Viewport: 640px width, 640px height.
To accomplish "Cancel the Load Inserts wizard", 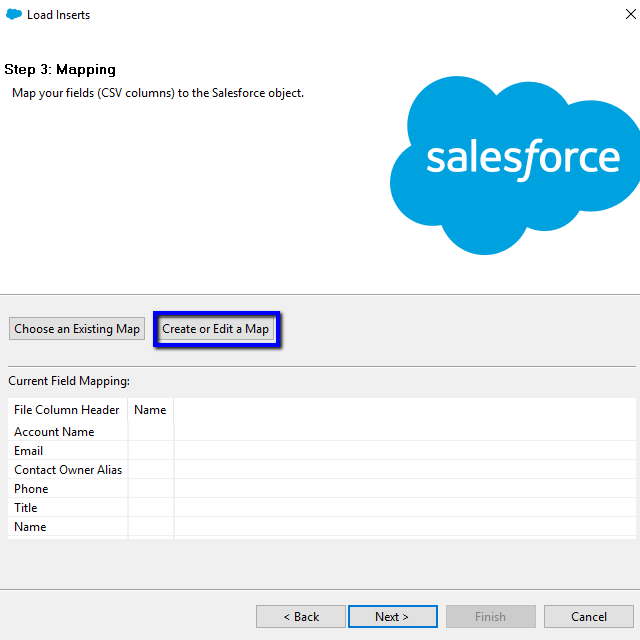I will point(589,617).
